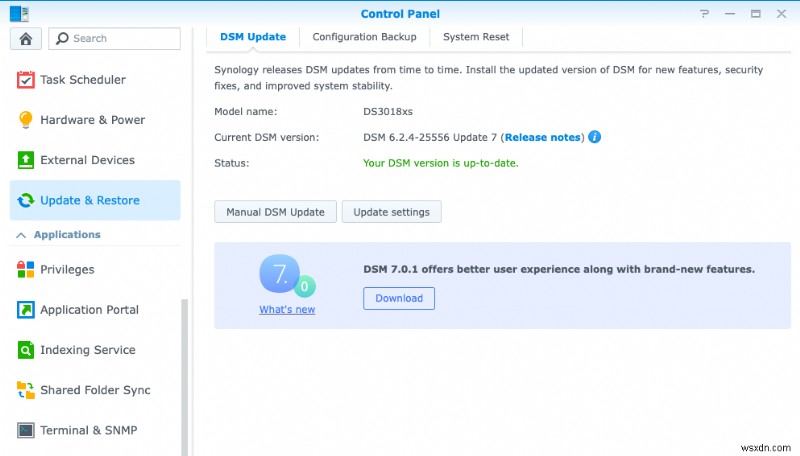The width and height of the screenshot is (800, 456).
Task: Click the Shared Folder Sync icon
Action: (26, 390)
